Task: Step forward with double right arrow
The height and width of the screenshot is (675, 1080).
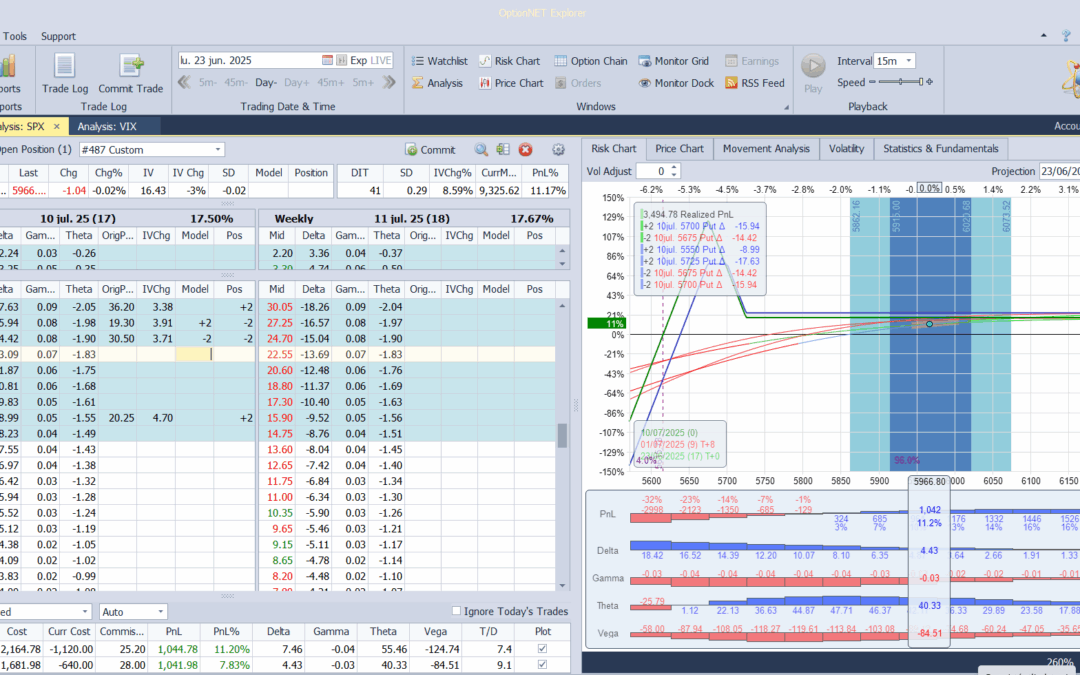Action: 389,83
